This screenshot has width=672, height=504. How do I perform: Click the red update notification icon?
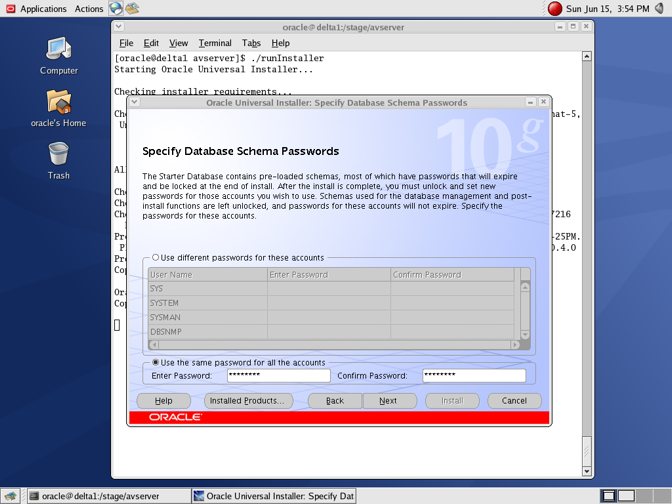pos(555,9)
